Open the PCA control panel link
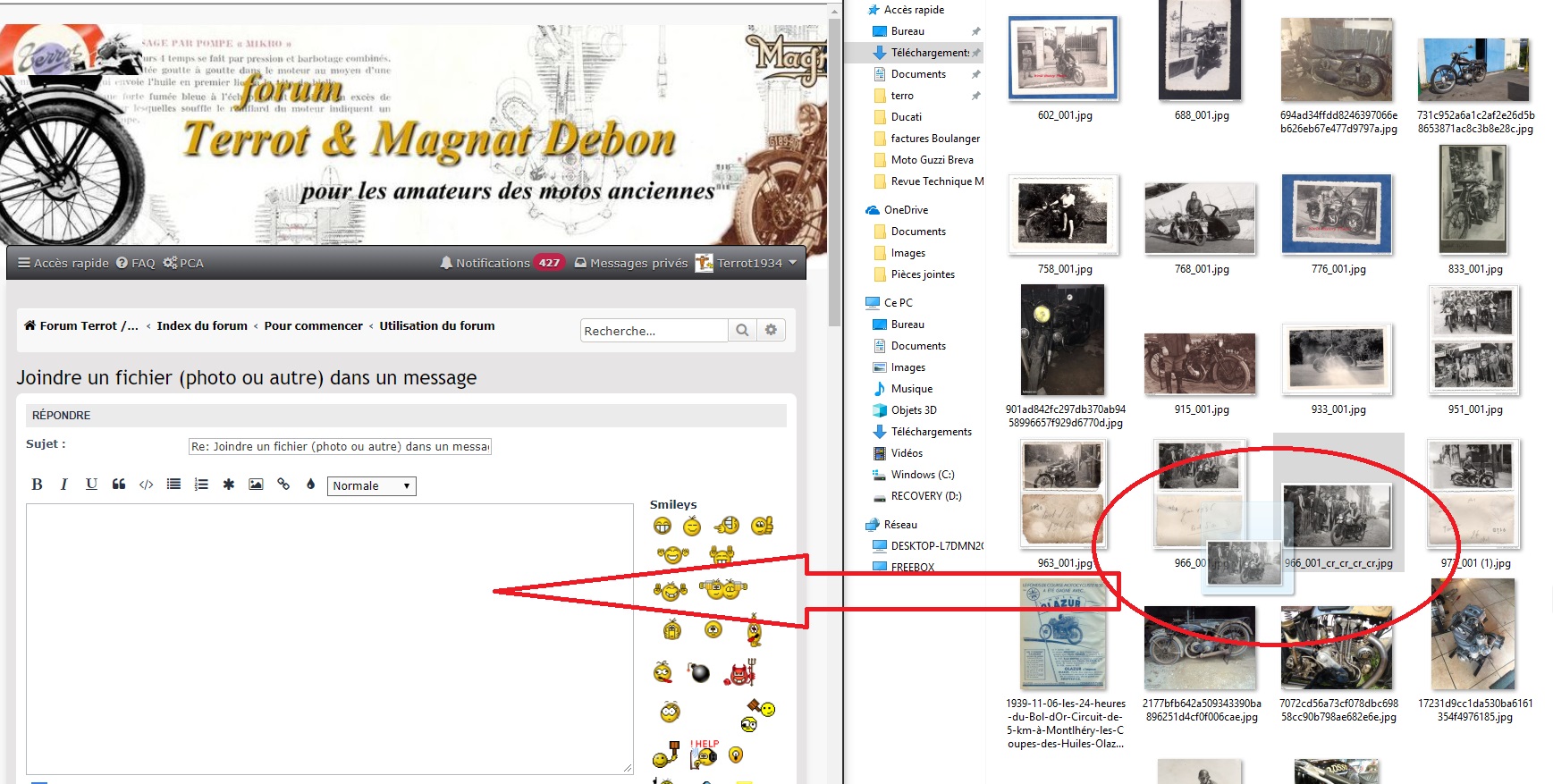Image resolution: width=1553 pixels, height=784 pixels. (x=183, y=263)
